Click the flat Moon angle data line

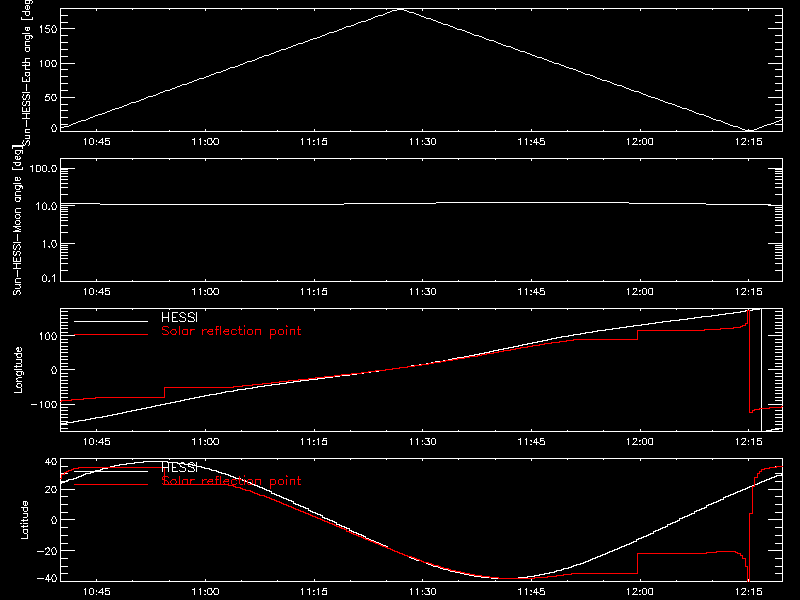421,204
